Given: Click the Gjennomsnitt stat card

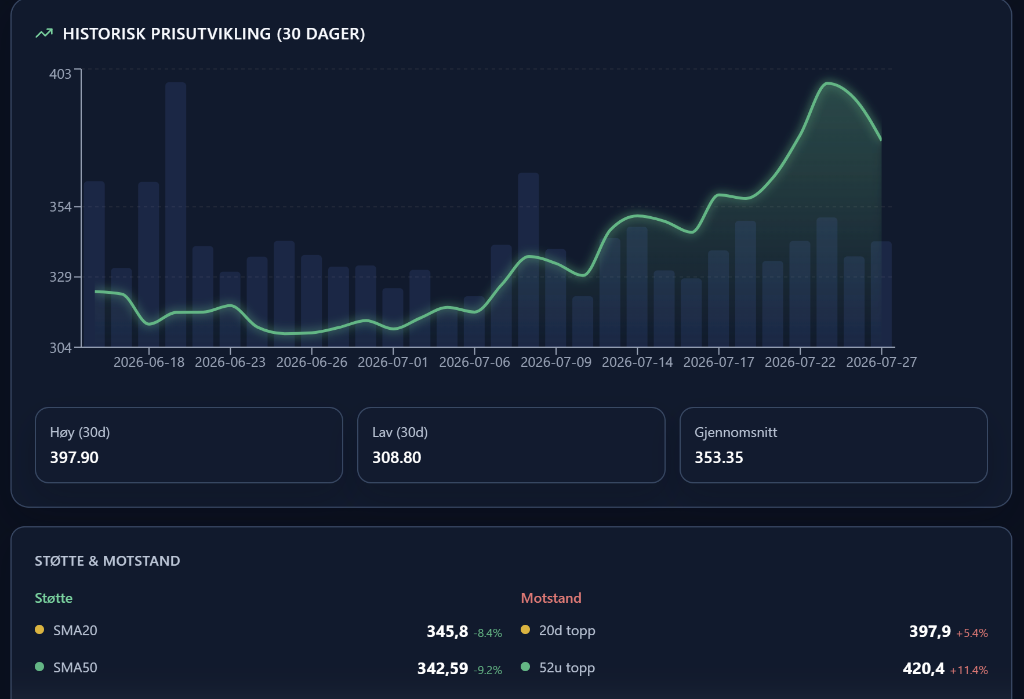Looking at the screenshot, I should click(833, 445).
